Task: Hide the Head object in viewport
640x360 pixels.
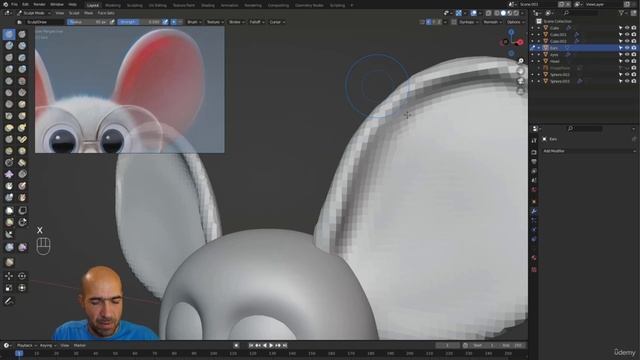Action: [627, 61]
